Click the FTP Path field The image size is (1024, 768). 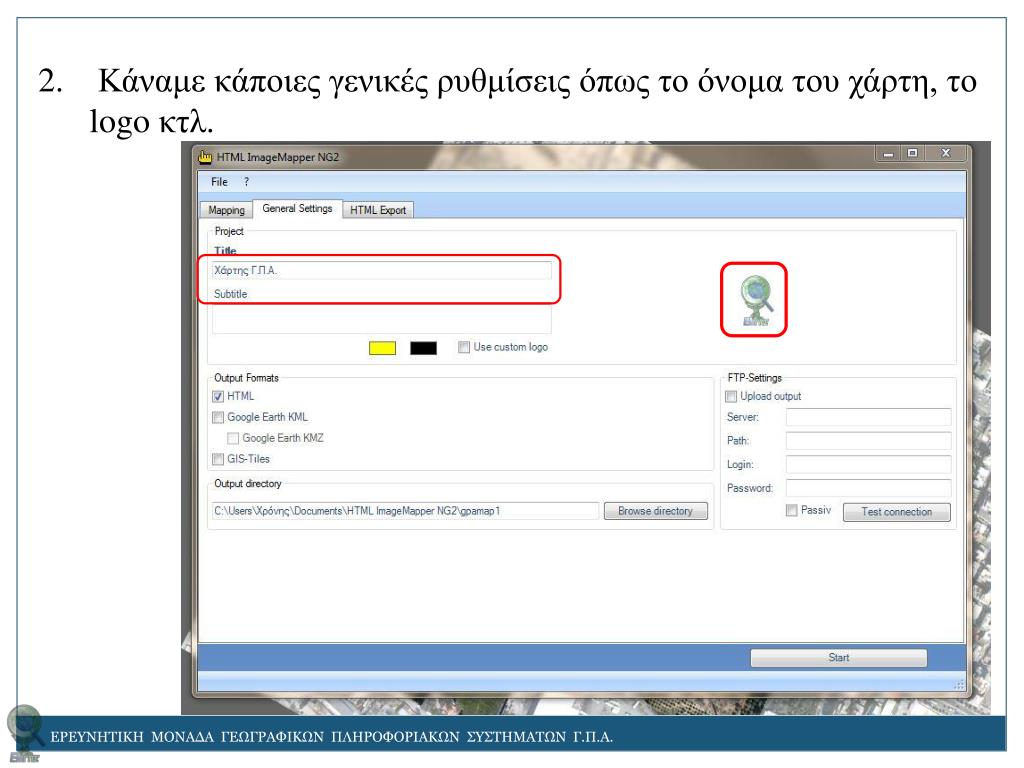[869, 441]
